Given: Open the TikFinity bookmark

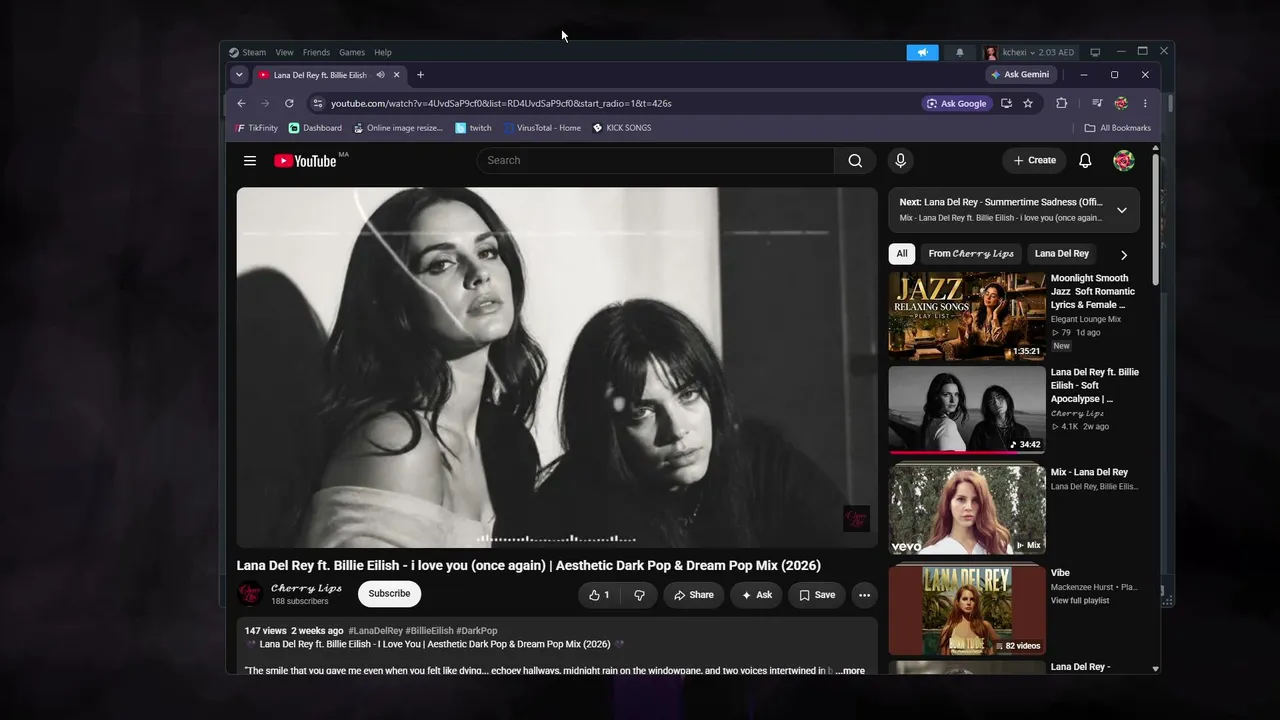Looking at the screenshot, I should point(256,128).
